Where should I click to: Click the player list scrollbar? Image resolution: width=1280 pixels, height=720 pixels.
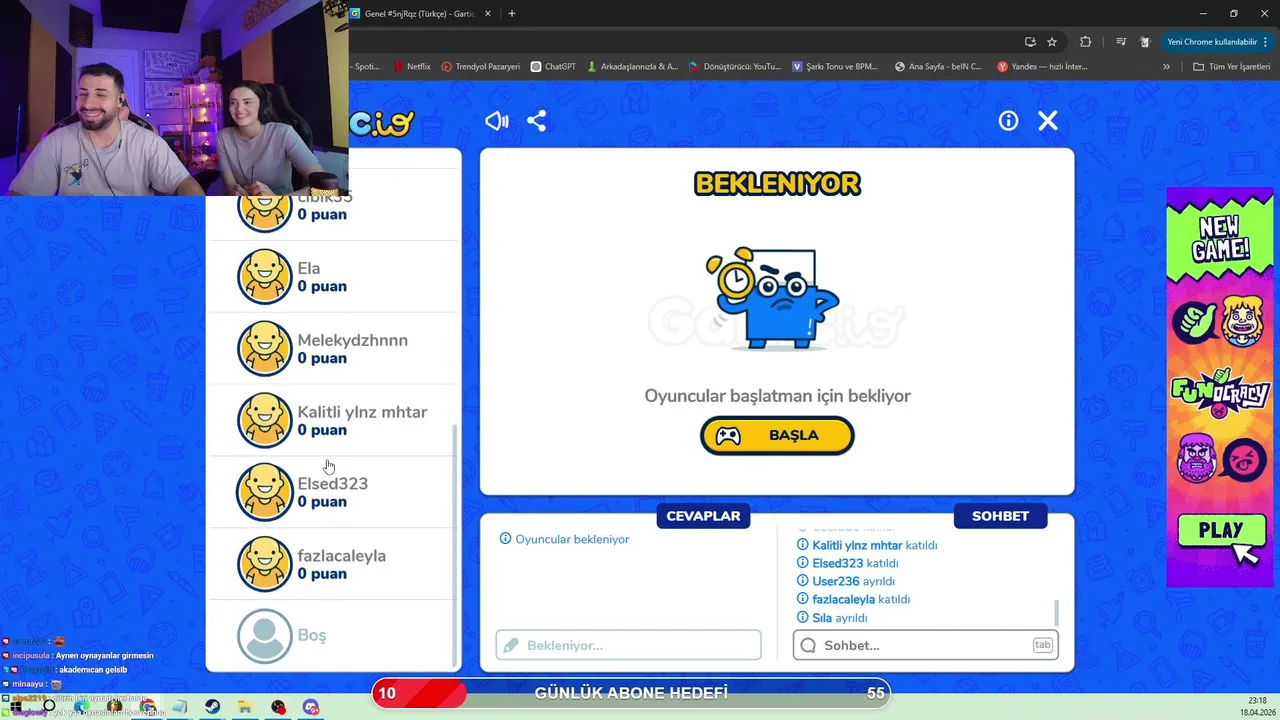pyautogui.click(x=456, y=545)
